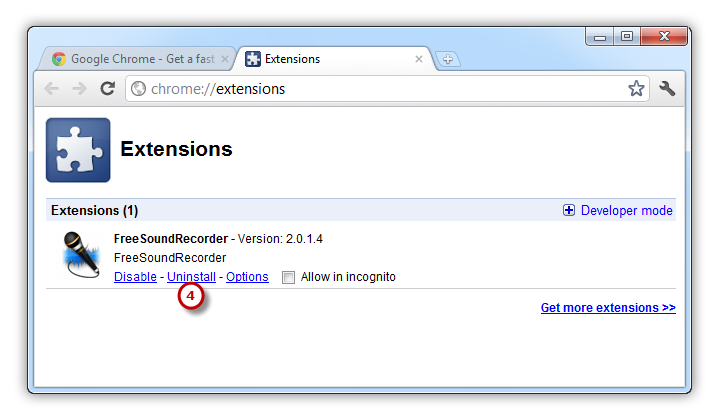Close the Extensions tab
Screen dimensions: 720x420
point(418,59)
